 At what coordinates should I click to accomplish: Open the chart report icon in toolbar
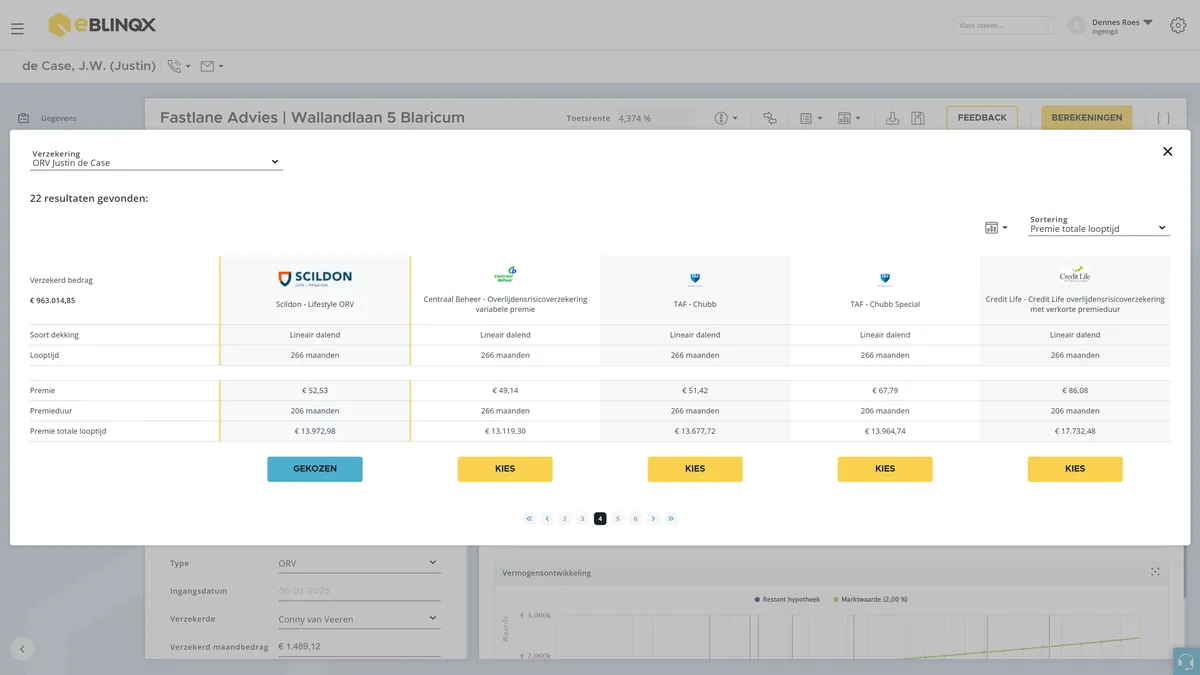849,118
